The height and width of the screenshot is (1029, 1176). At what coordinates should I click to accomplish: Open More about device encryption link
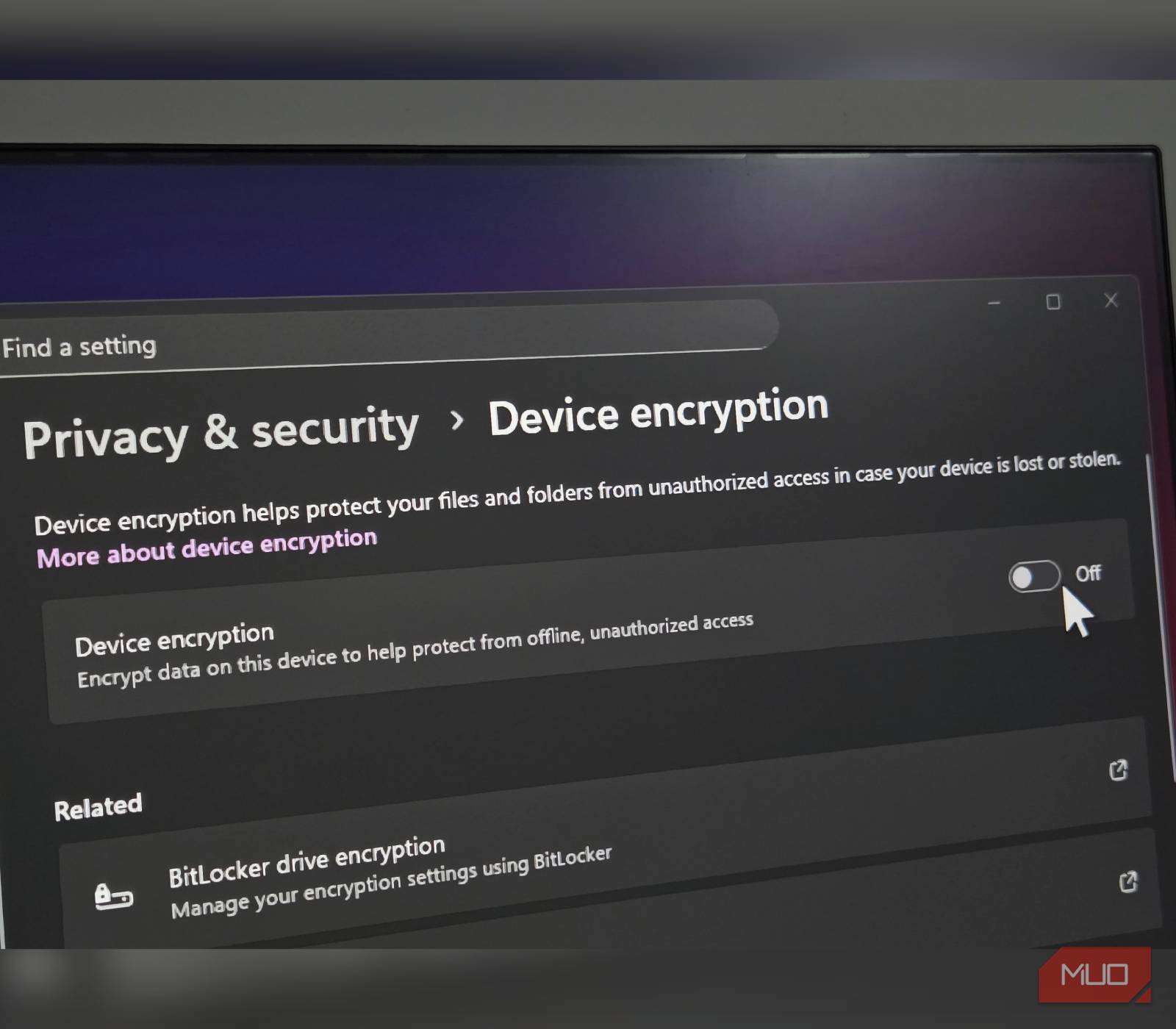[207, 548]
